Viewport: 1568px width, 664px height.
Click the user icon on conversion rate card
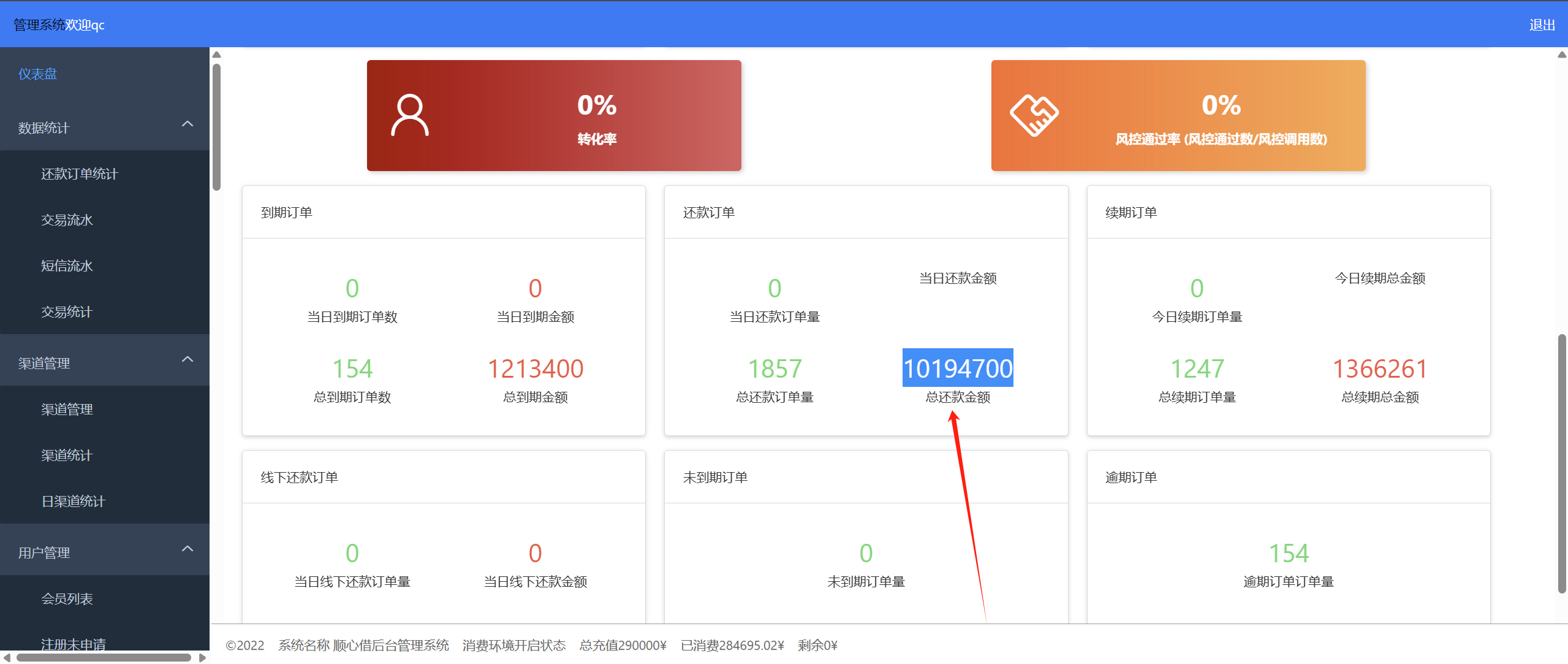click(409, 115)
